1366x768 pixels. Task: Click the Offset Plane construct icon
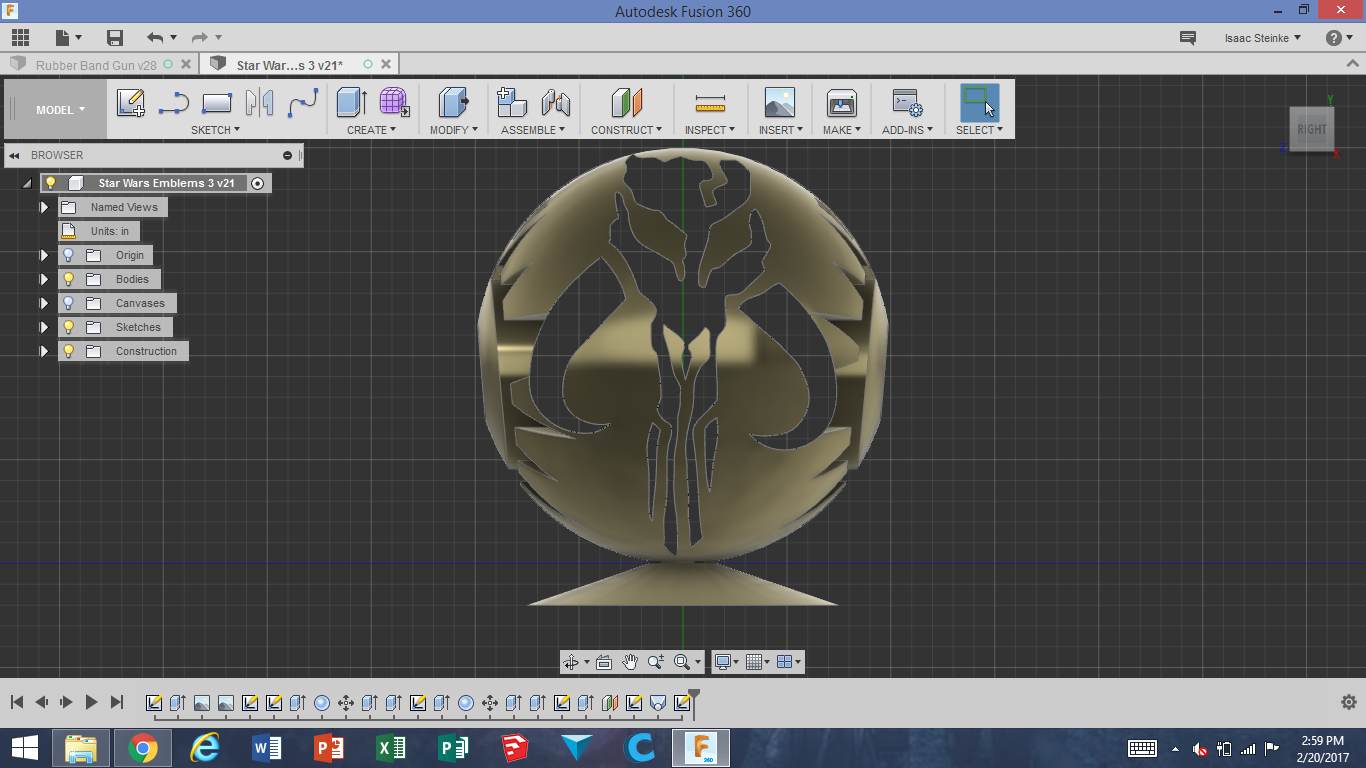pyautogui.click(x=627, y=102)
